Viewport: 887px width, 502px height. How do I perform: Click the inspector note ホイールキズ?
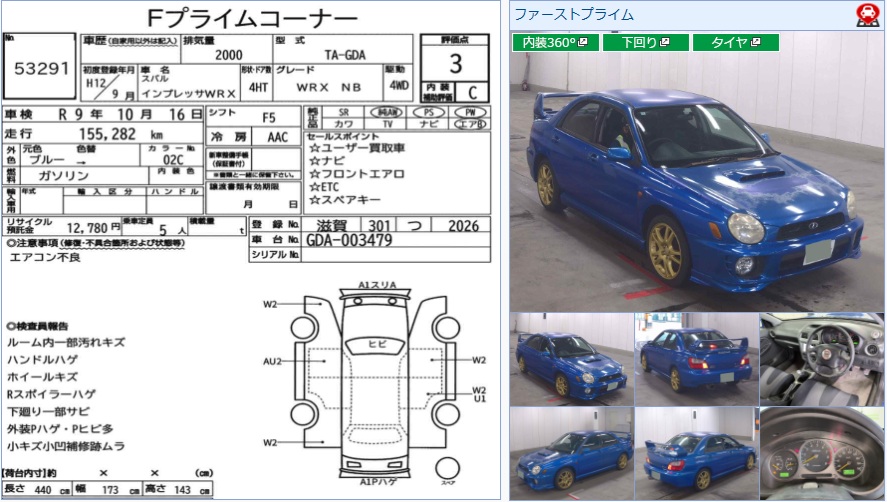(x=42, y=377)
